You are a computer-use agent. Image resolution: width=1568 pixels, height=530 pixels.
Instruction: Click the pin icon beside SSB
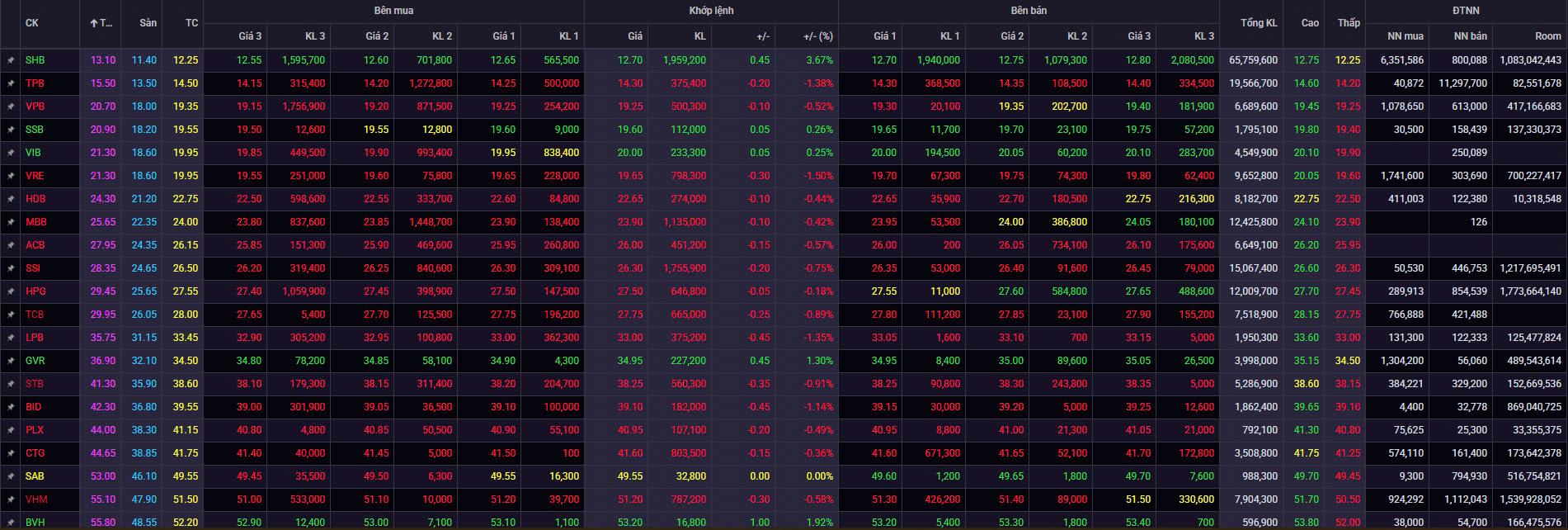click(11, 130)
